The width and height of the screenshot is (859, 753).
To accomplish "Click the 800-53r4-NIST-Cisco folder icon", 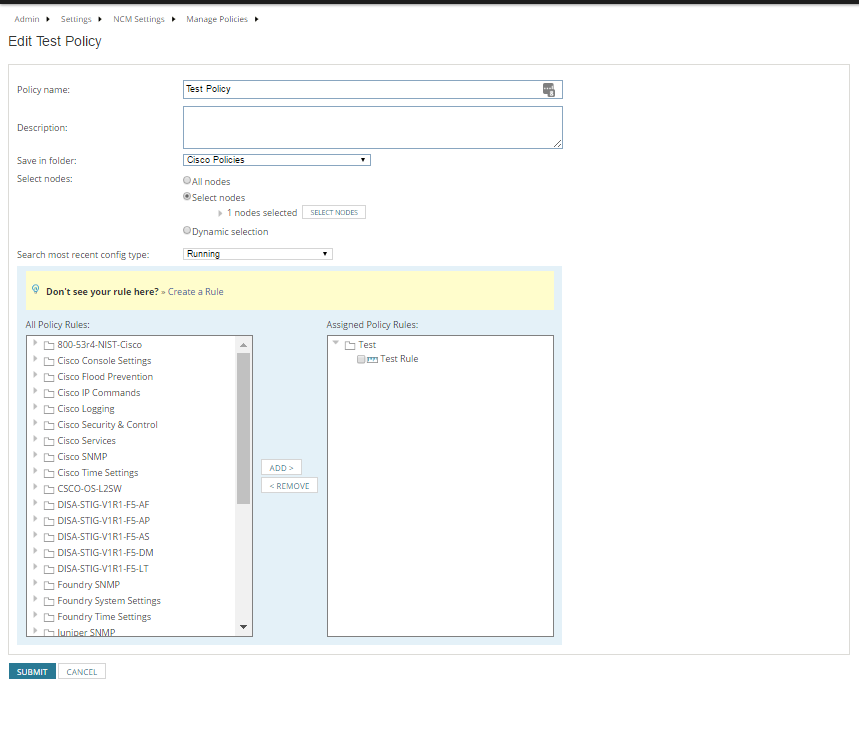I will tap(49, 345).
